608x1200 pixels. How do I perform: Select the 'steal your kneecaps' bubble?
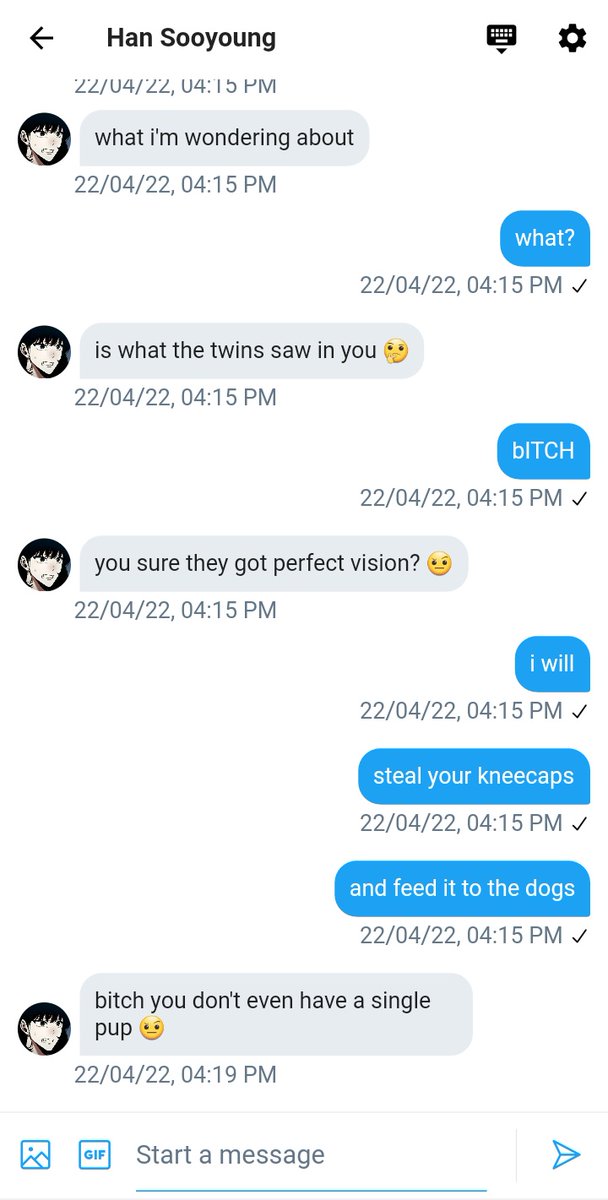(x=474, y=776)
